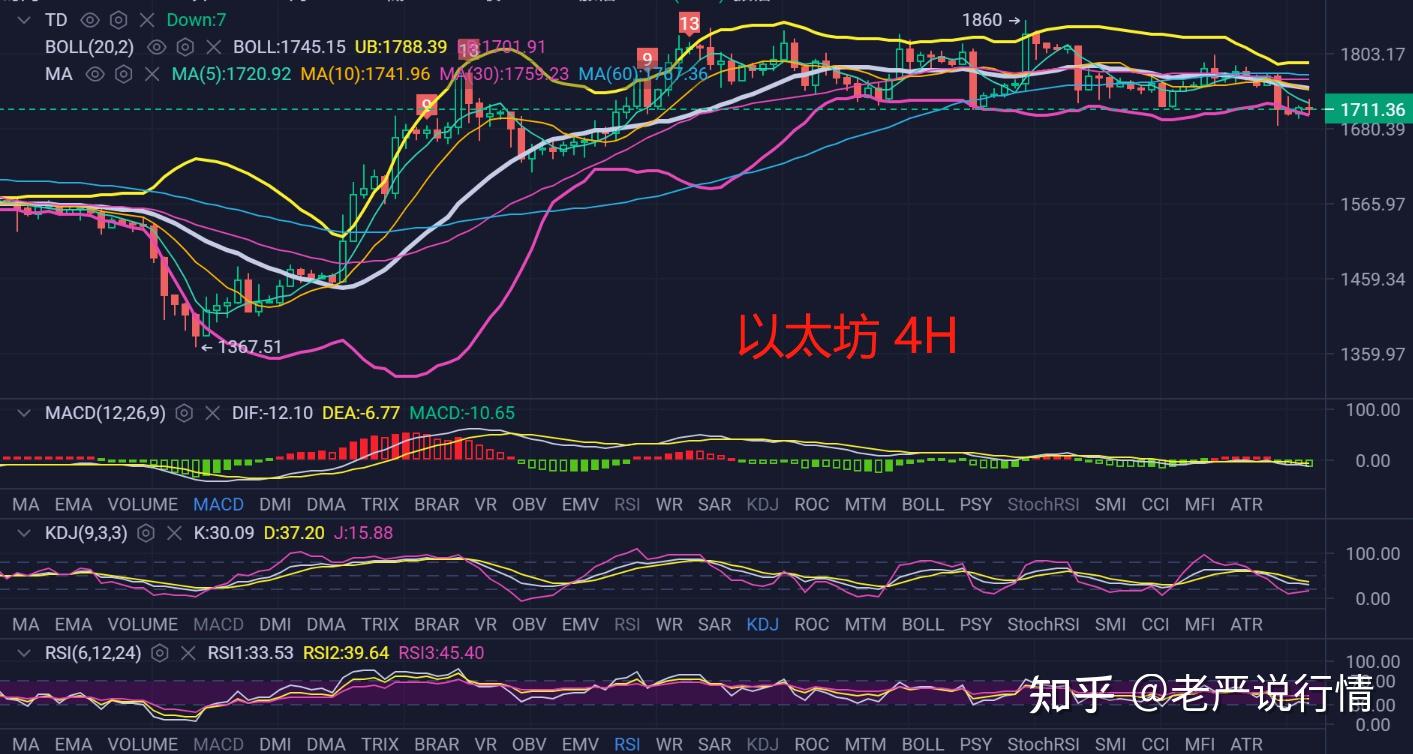Switch to TRIX in MACD pane tabs
Screen dimensions: 1413x754
pyautogui.click(x=379, y=504)
